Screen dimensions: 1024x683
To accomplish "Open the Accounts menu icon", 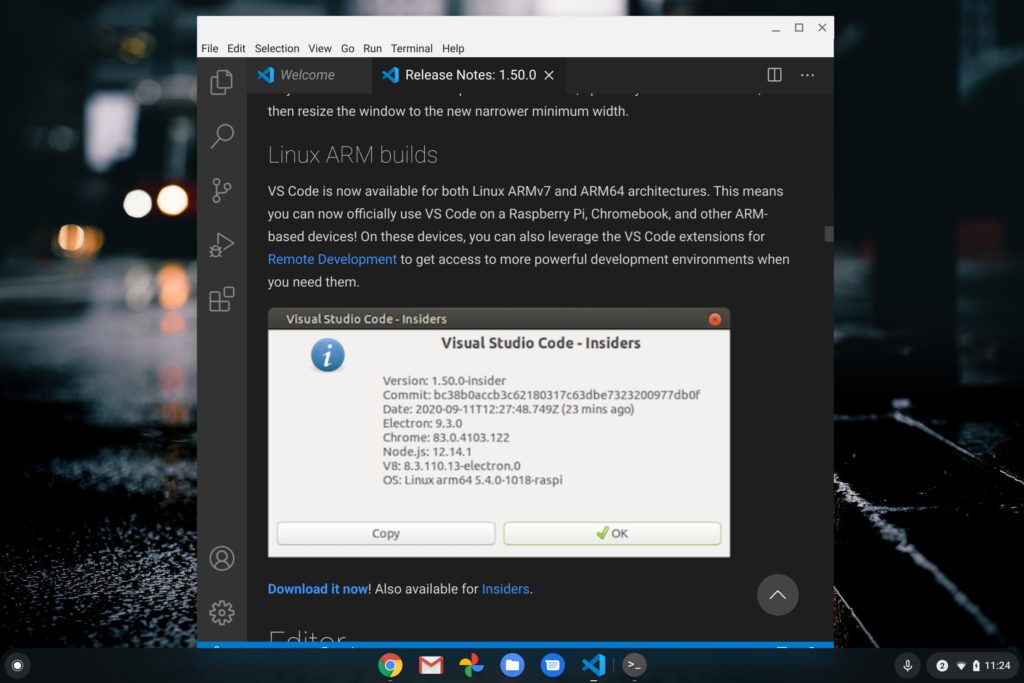I will tap(222, 558).
